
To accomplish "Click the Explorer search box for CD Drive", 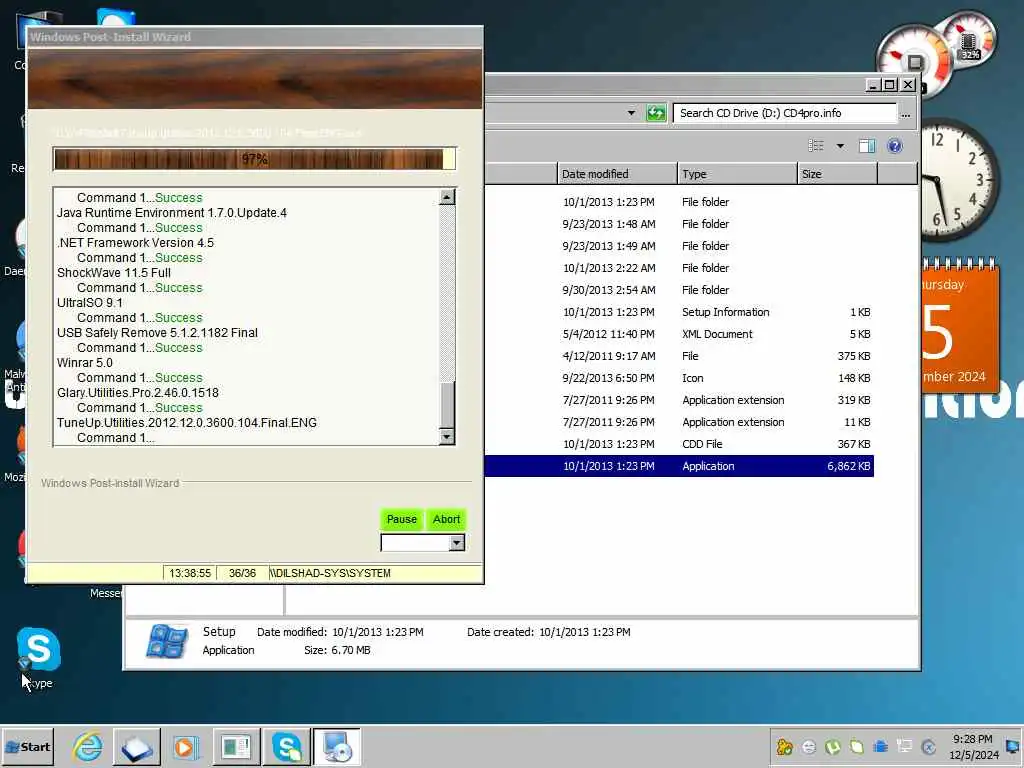I will [785, 113].
